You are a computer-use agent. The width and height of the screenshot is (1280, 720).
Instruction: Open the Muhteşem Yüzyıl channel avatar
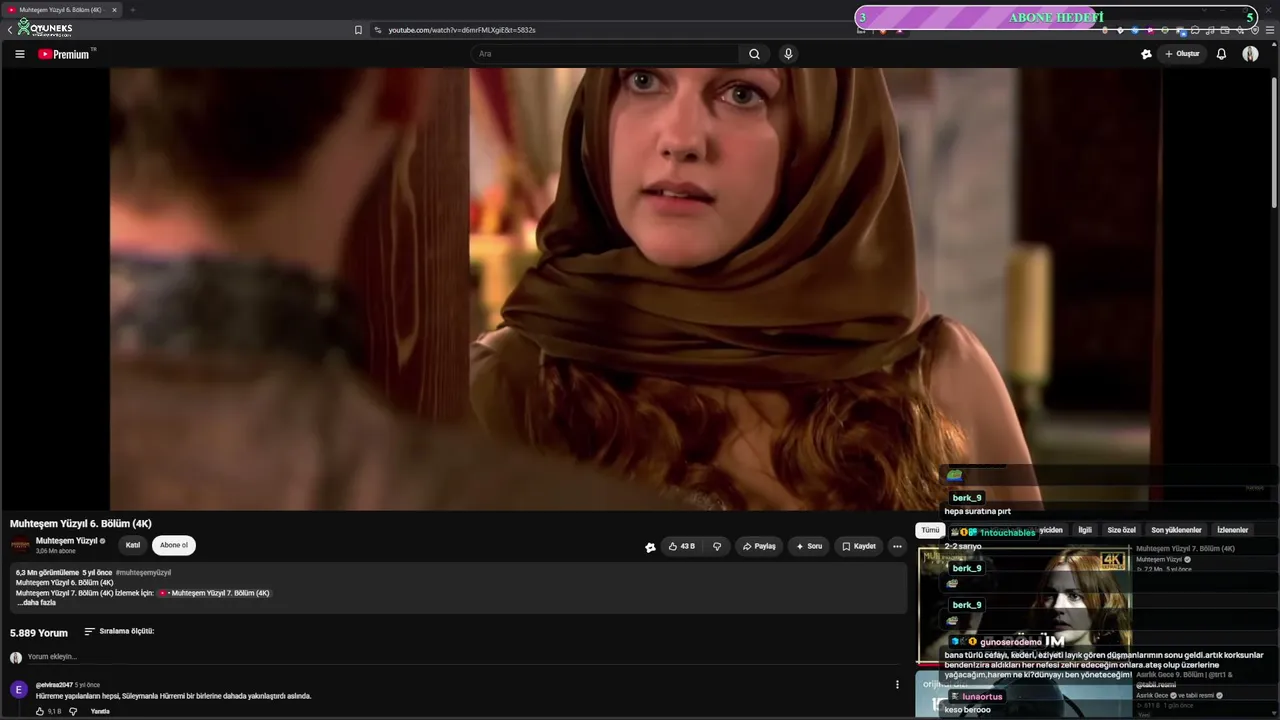pyautogui.click(x=20, y=545)
